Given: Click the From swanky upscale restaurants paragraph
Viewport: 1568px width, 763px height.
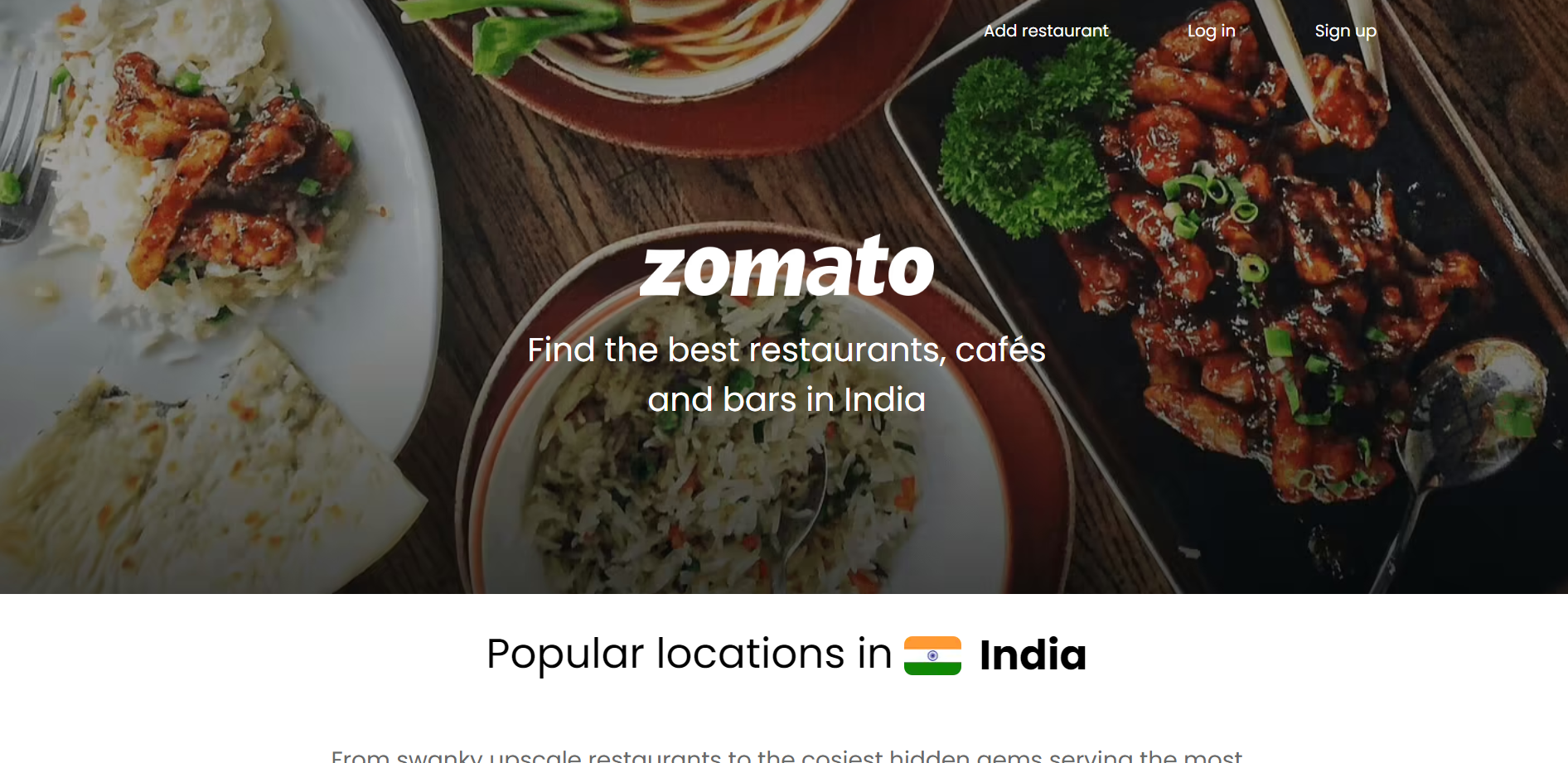Looking at the screenshot, I should click(786, 756).
